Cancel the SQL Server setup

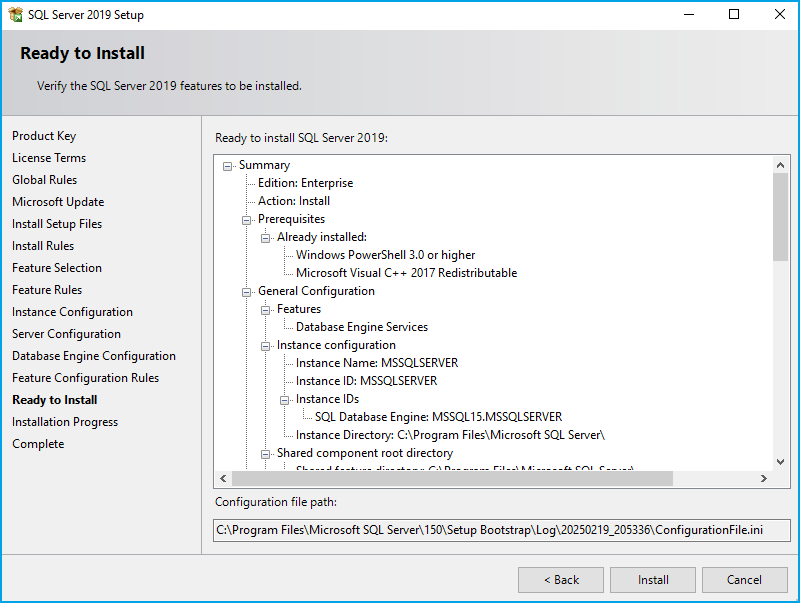coord(744,580)
